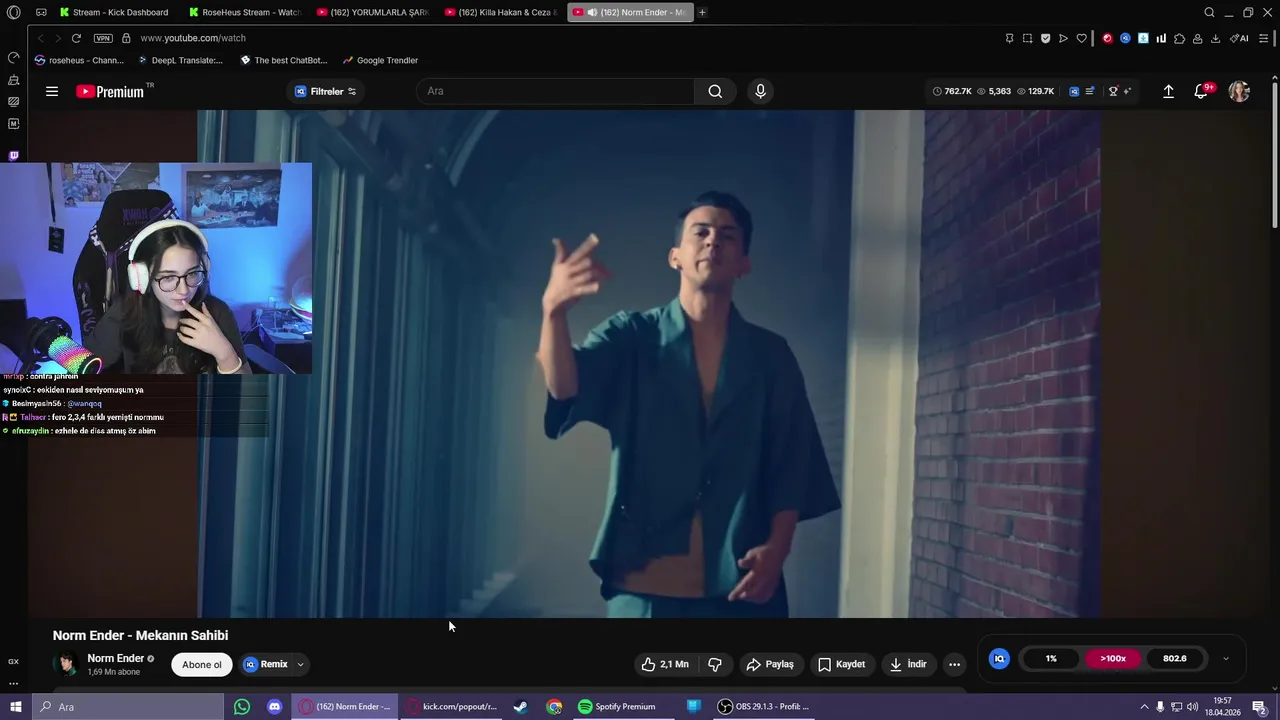
Task: Open the Opera main menu logo
Action: pyautogui.click(x=13, y=12)
